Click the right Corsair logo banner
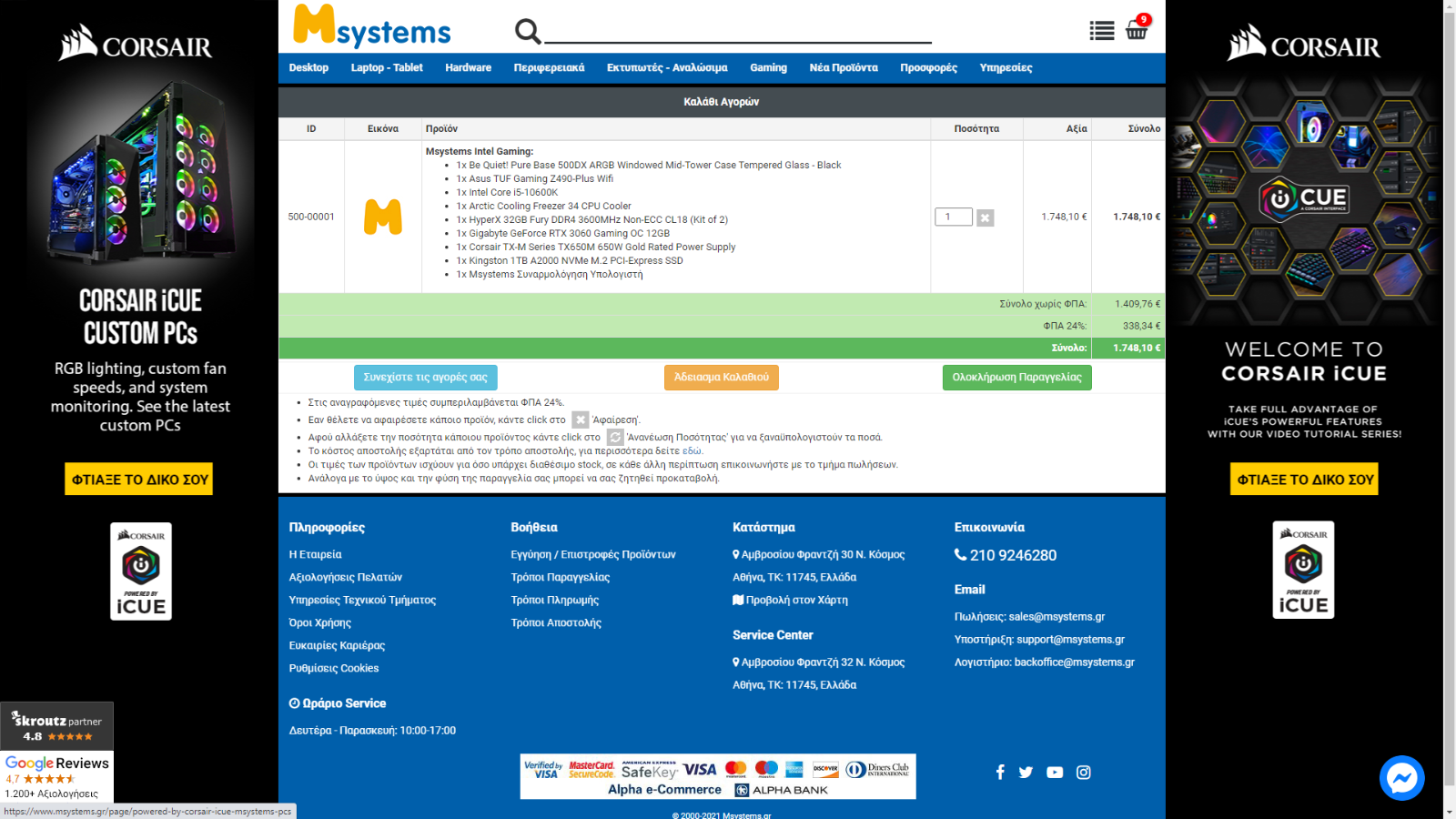This screenshot has height=819, width=1456. tap(1304, 43)
